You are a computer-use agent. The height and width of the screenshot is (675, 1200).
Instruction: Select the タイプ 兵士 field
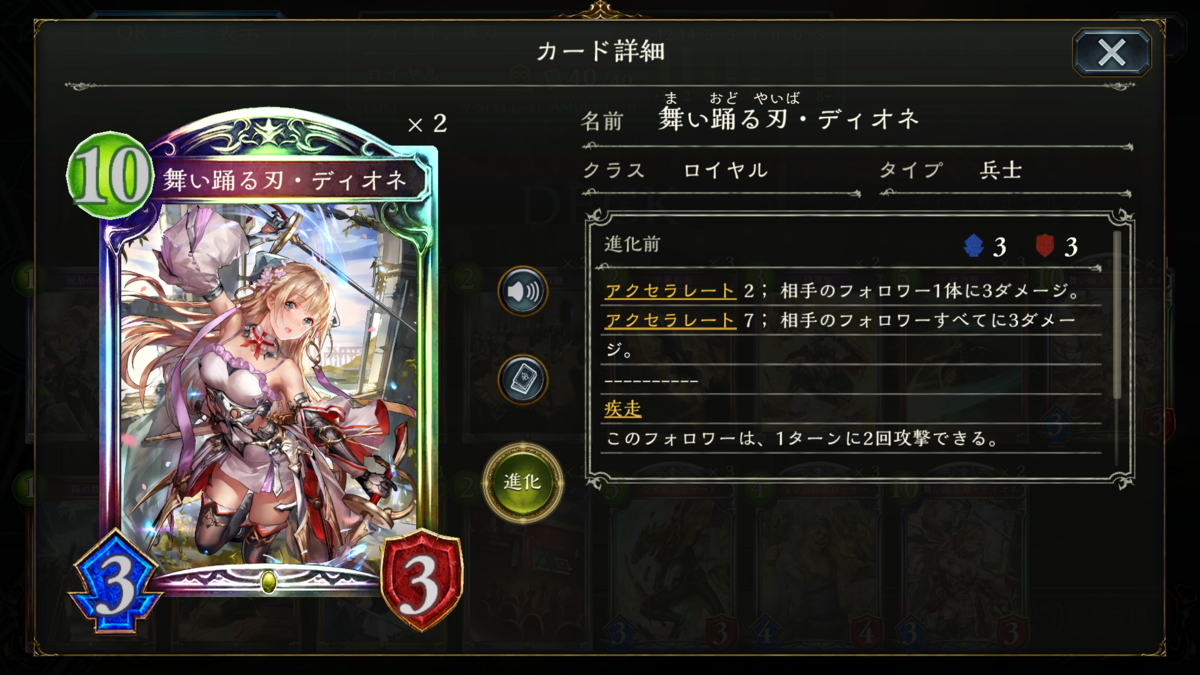[x=1005, y=171]
